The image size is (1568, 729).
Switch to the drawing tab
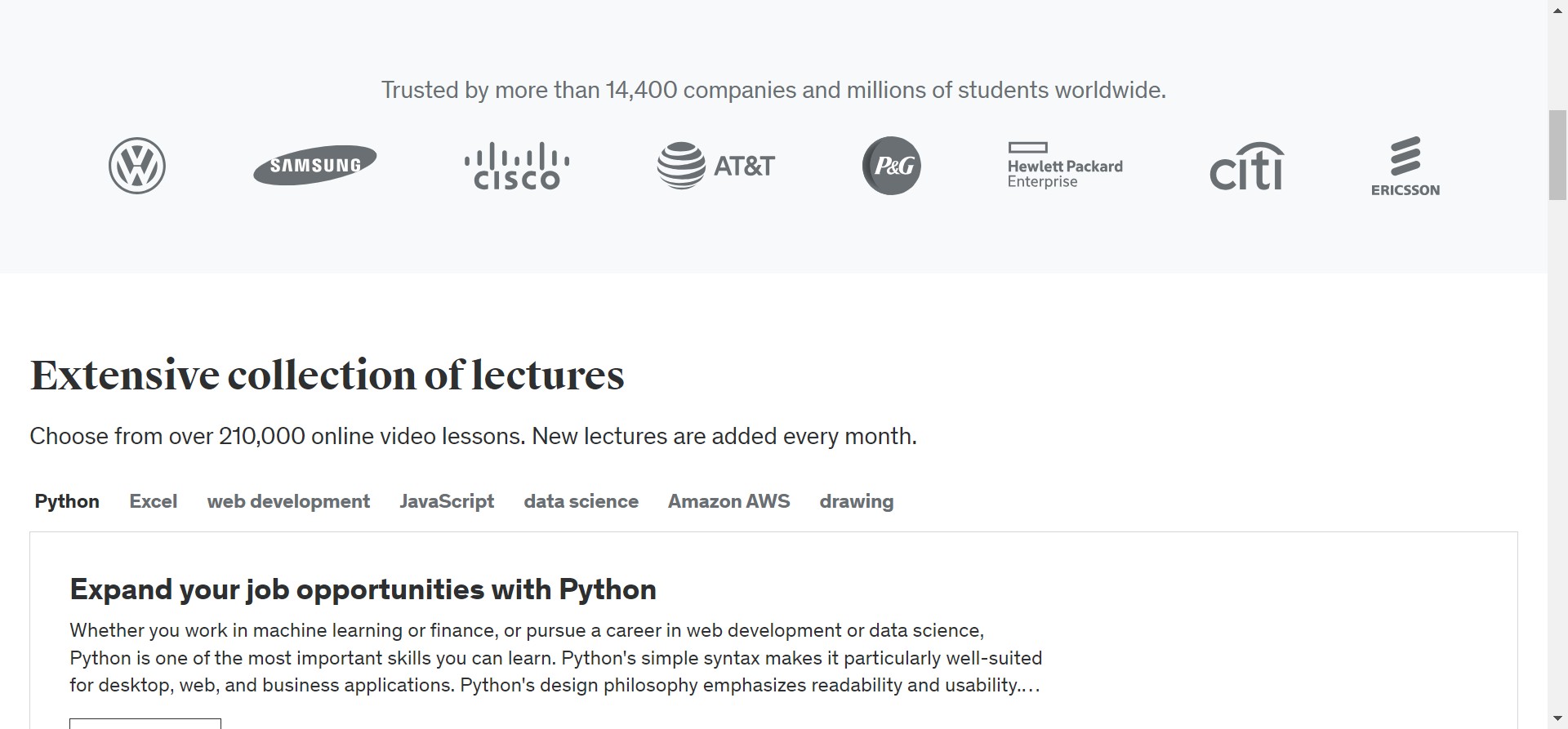pyautogui.click(x=857, y=501)
